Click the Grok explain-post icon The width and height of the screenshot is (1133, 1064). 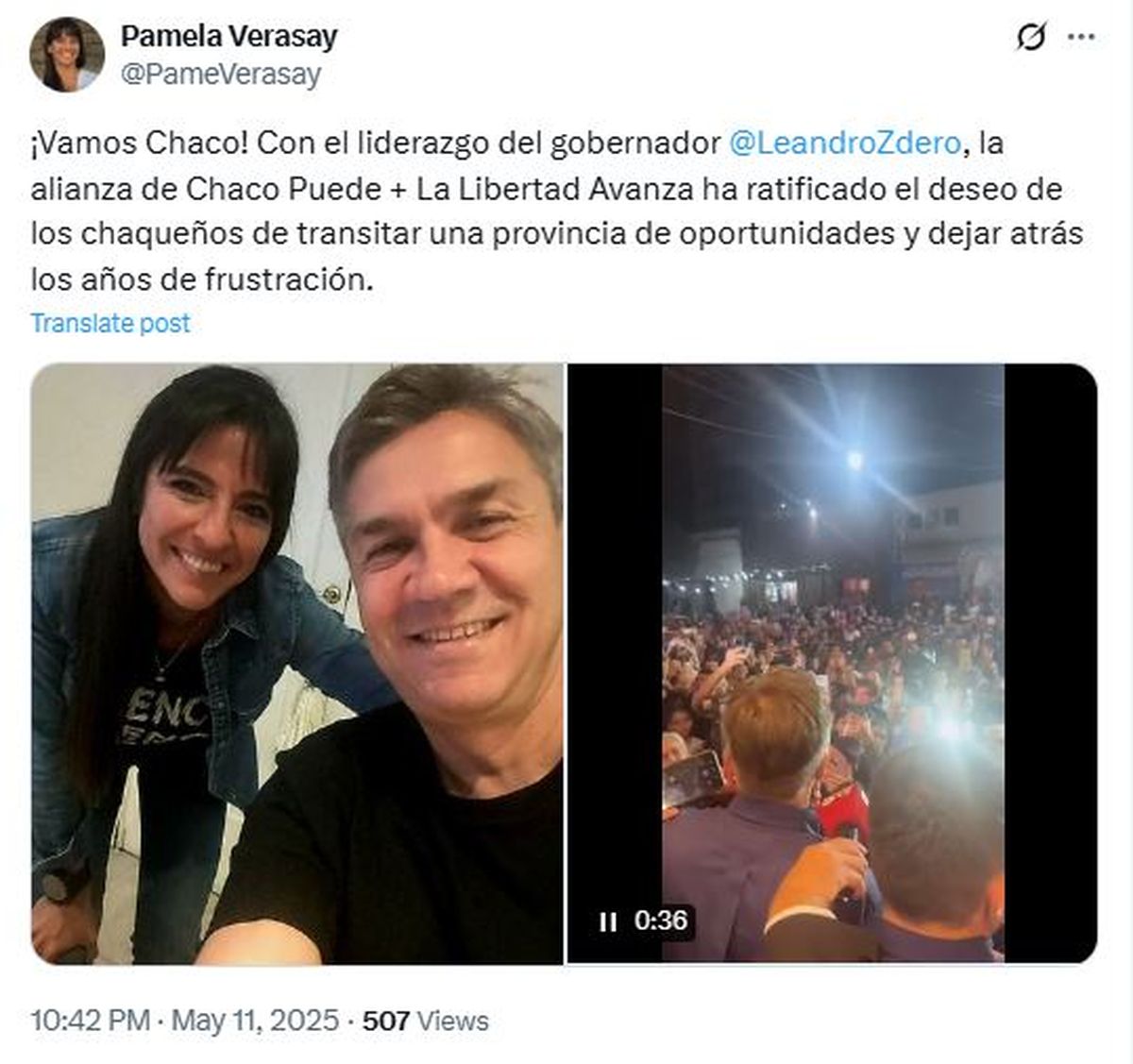(1031, 38)
